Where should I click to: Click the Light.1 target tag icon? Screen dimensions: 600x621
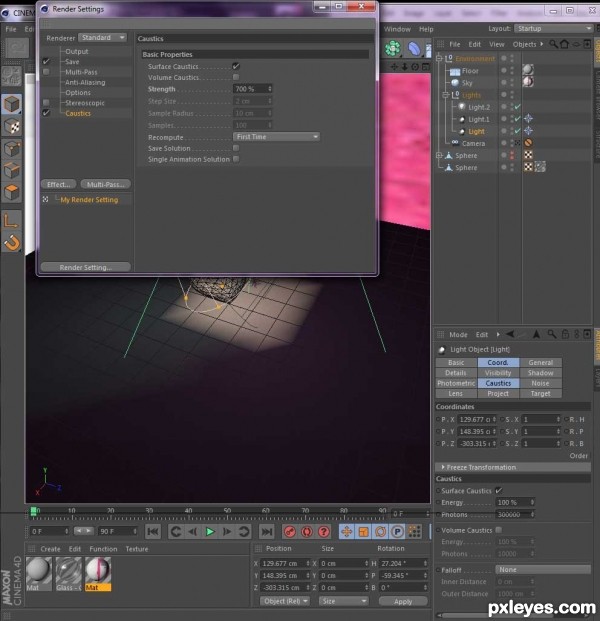click(x=528, y=119)
